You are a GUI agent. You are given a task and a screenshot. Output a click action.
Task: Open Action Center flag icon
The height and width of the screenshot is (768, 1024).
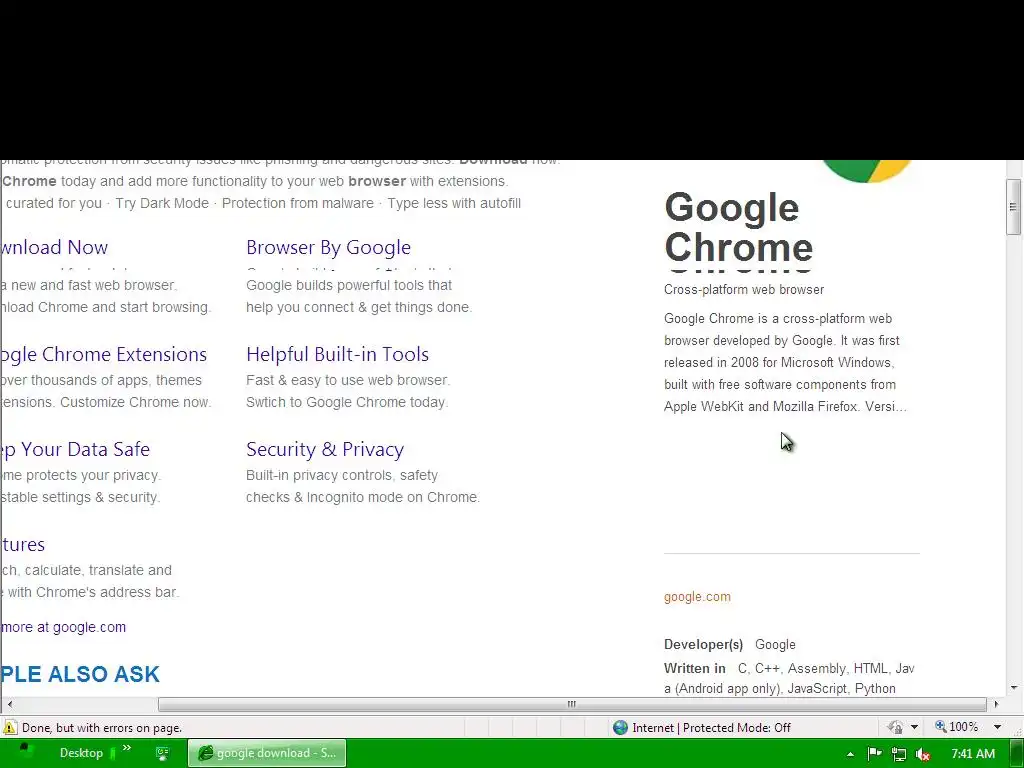click(875, 754)
